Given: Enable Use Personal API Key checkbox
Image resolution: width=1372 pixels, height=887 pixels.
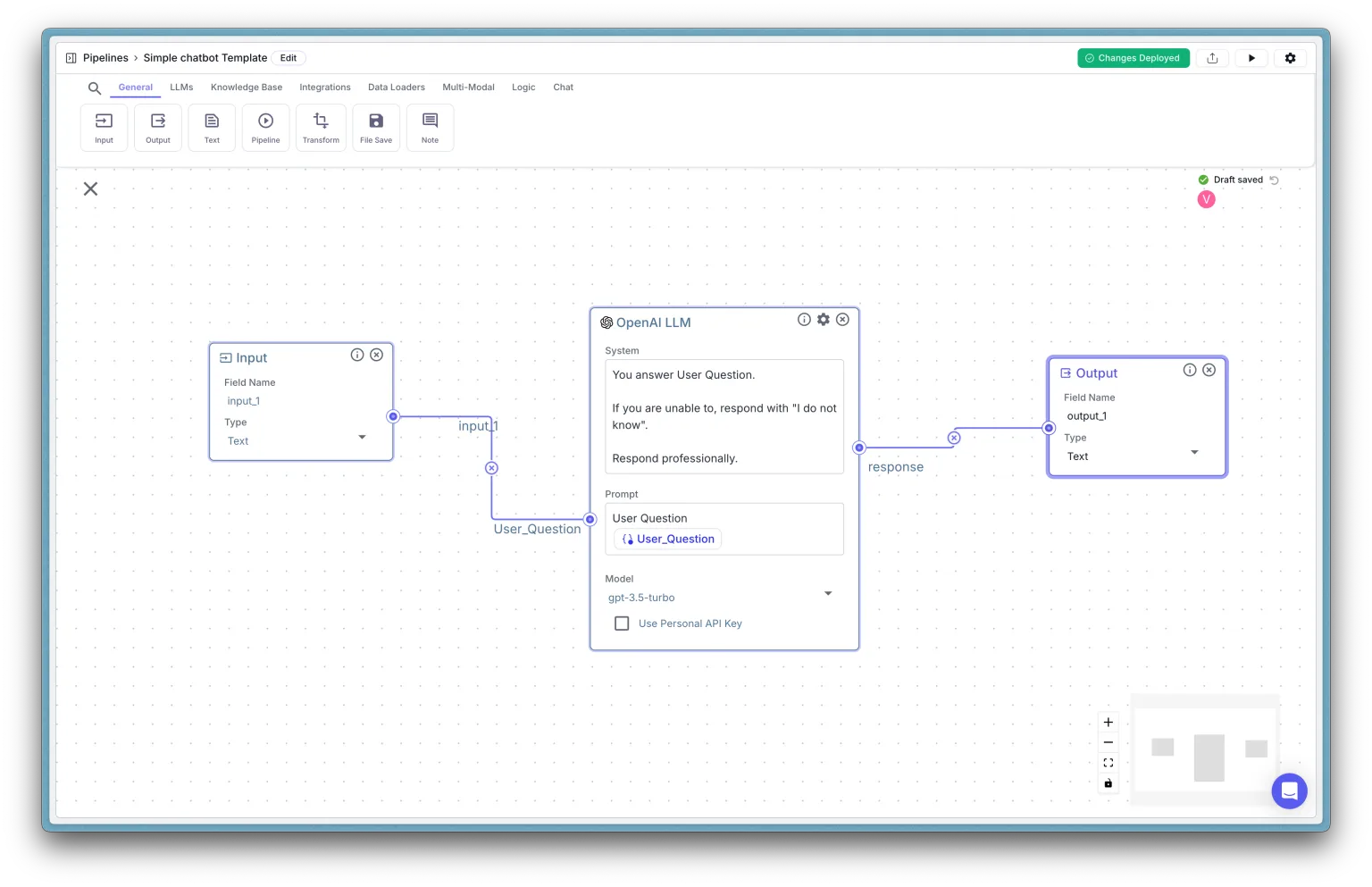Looking at the screenshot, I should click(x=622, y=623).
